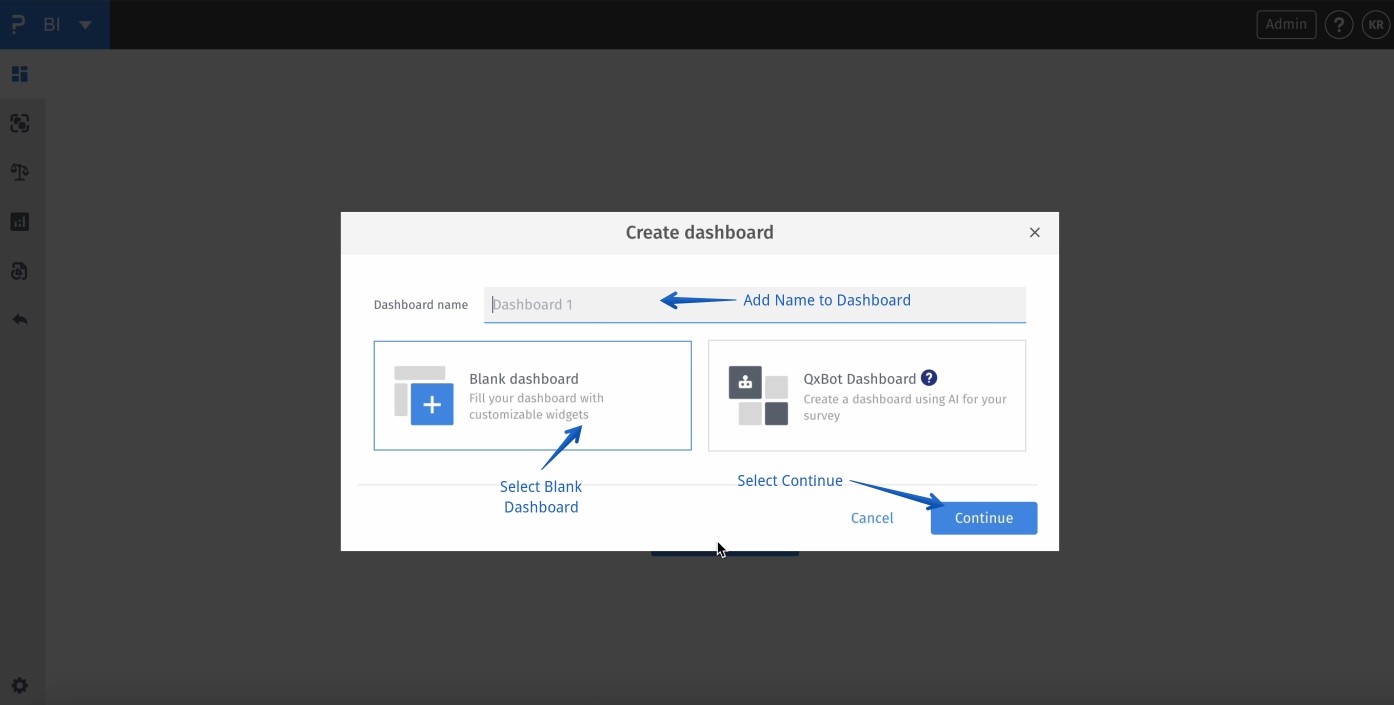Click the back arrow icon in the sidebar
Screen dimensions: 1394x705
coord(20,320)
